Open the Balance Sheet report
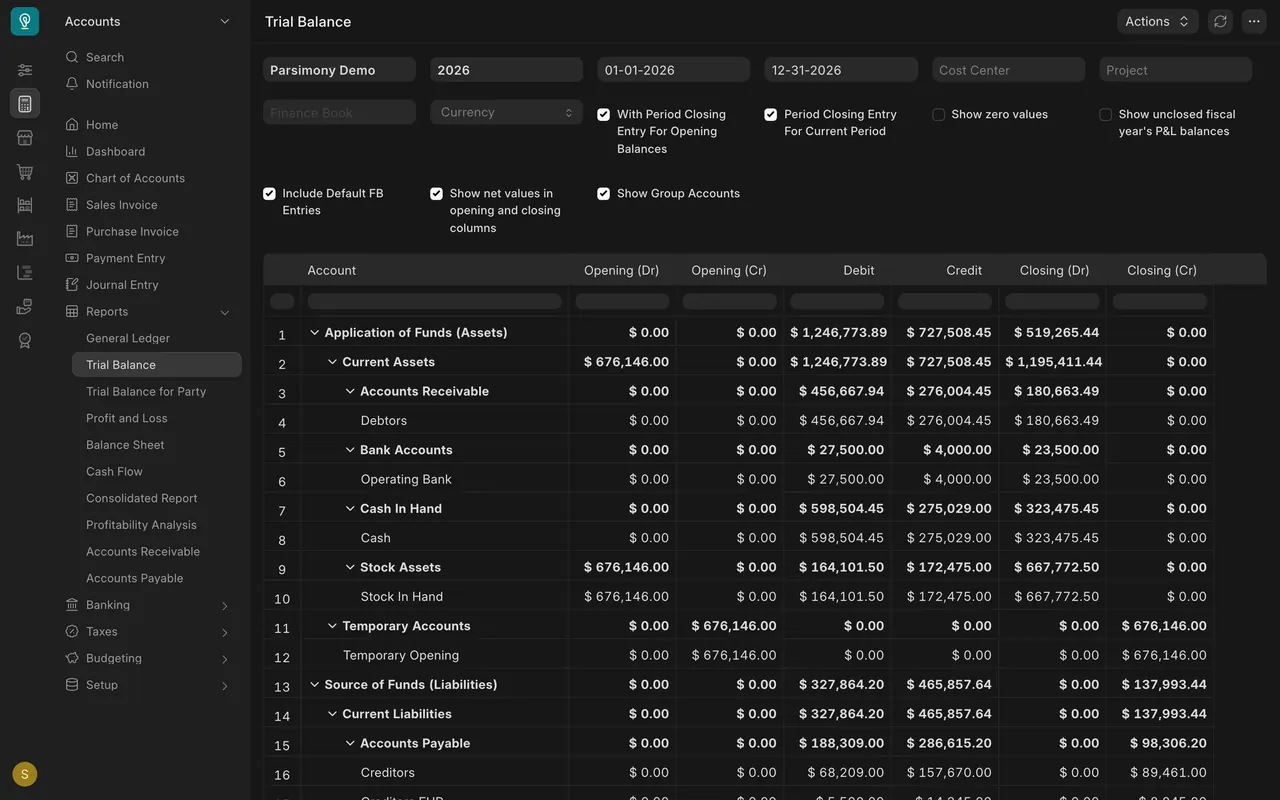 (125, 445)
